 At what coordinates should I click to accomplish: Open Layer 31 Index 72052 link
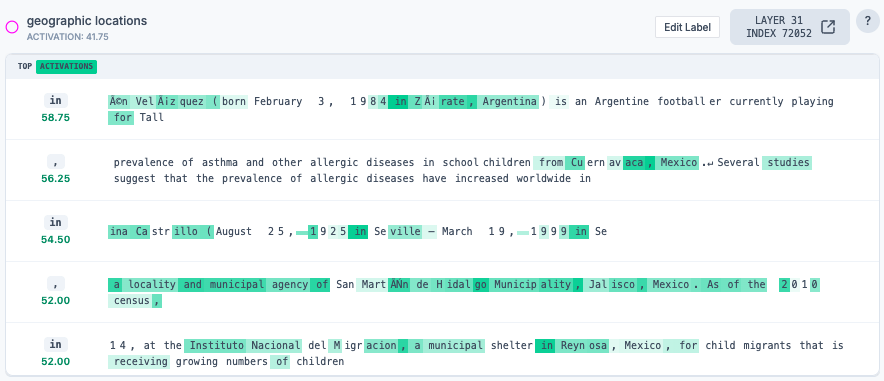(789, 27)
